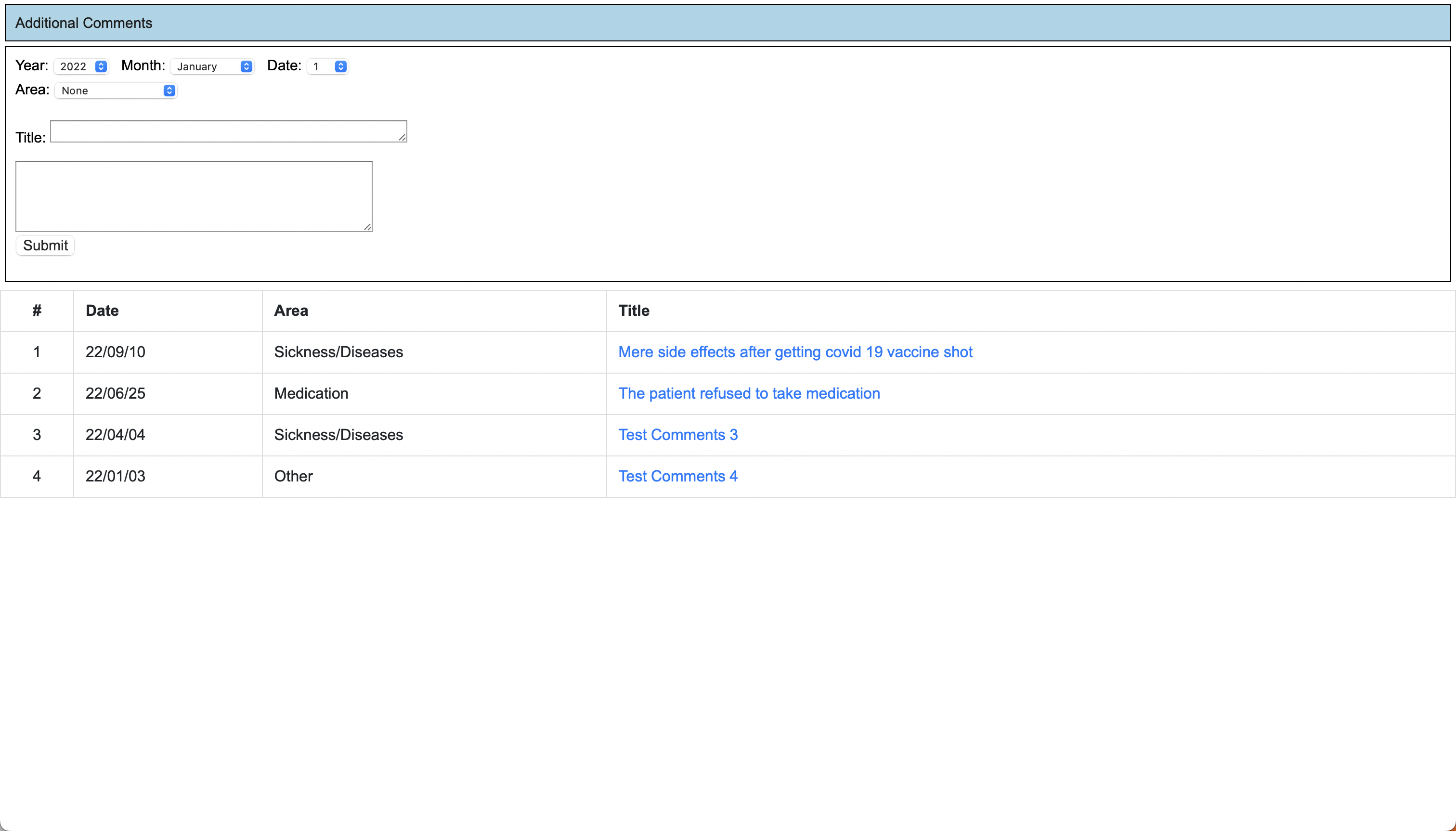
Task: Expand the Month dropdown set to January
Action: click(212, 66)
